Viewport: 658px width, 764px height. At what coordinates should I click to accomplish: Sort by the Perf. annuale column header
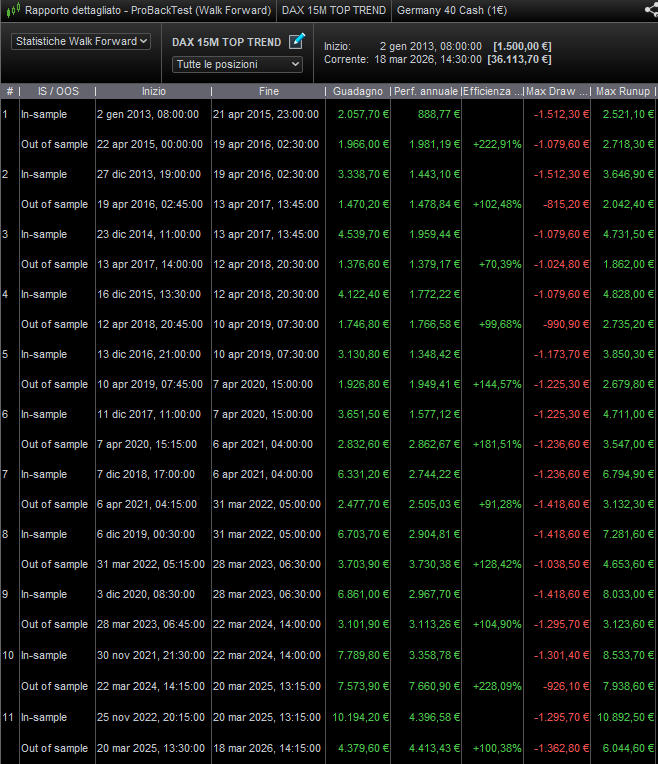tap(426, 91)
